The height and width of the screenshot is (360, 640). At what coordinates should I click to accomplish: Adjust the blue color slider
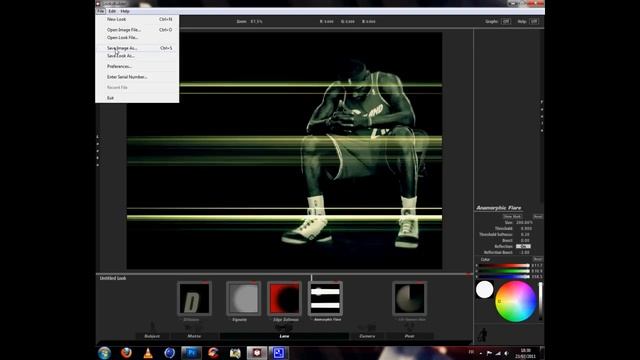tap(504, 276)
